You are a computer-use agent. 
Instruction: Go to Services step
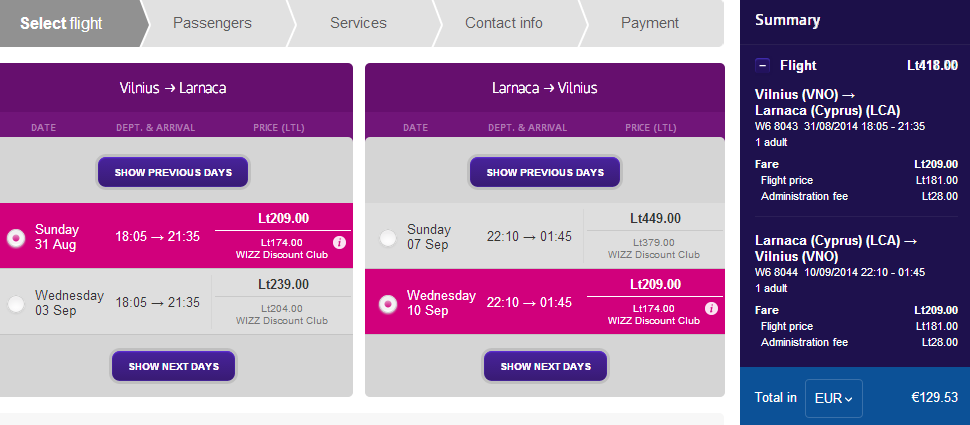(358, 23)
